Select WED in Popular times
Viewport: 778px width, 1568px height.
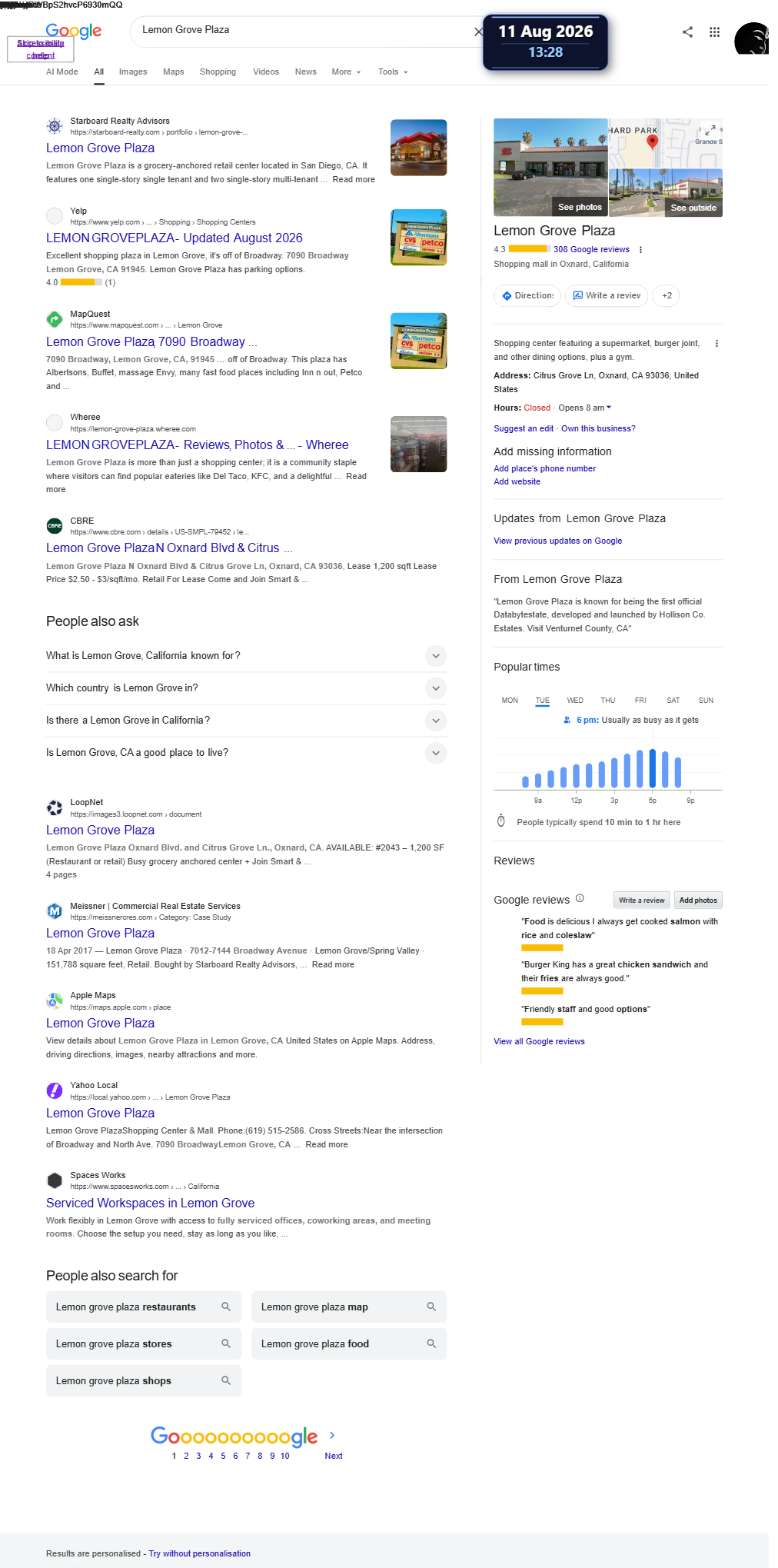(x=575, y=701)
